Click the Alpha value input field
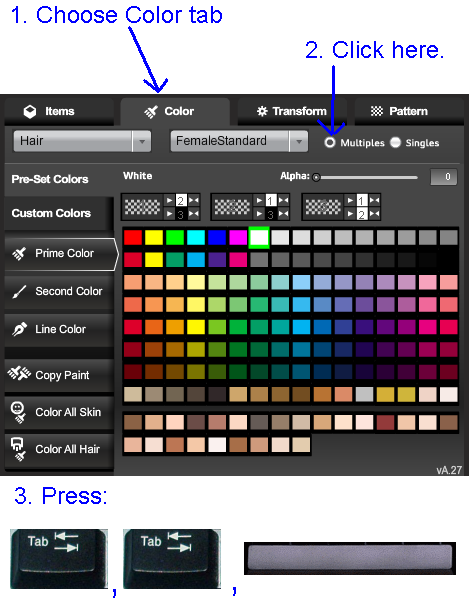 [x=444, y=177]
